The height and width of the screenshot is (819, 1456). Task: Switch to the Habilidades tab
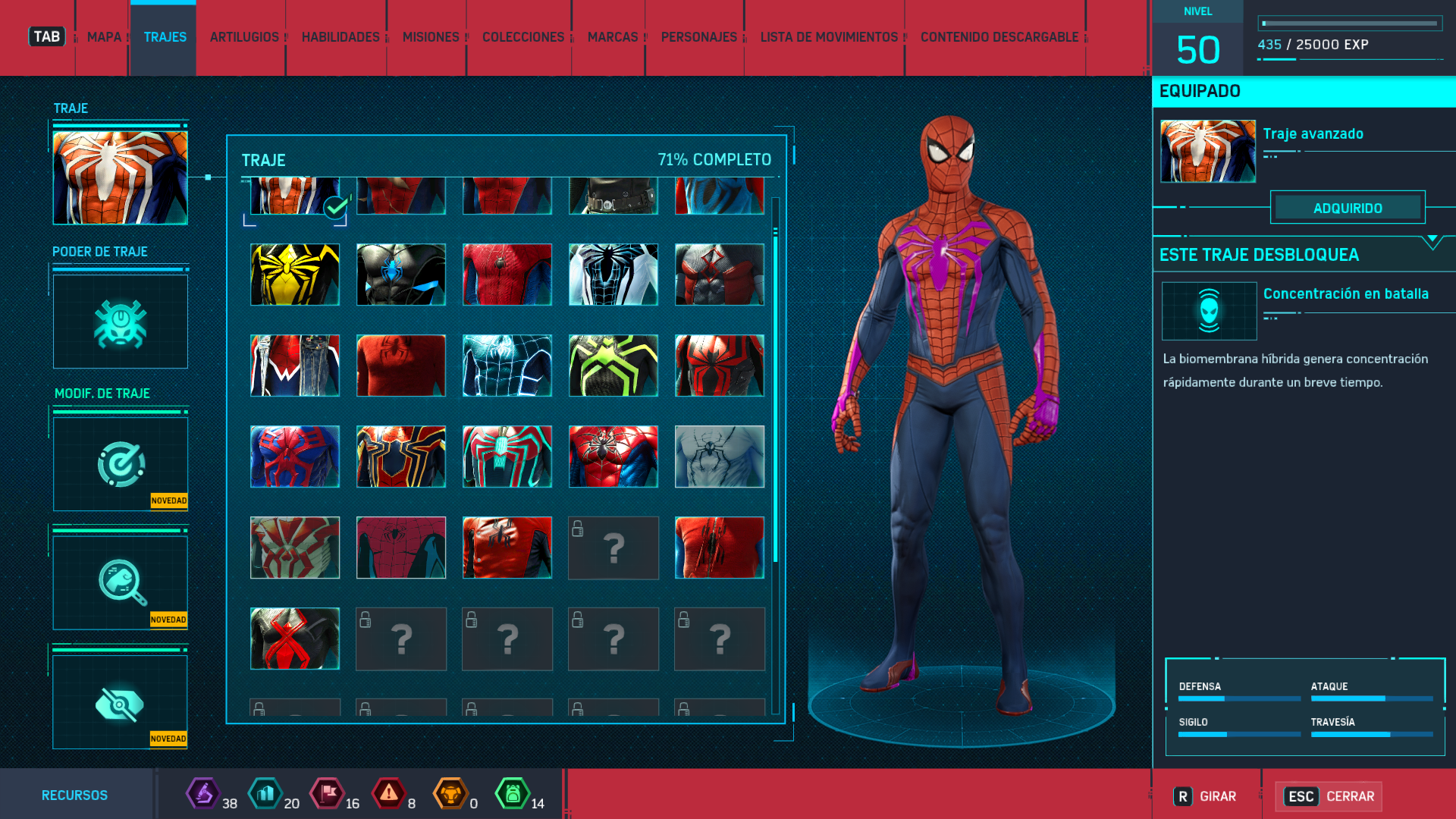pyautogui.click(x=340, y=37)
